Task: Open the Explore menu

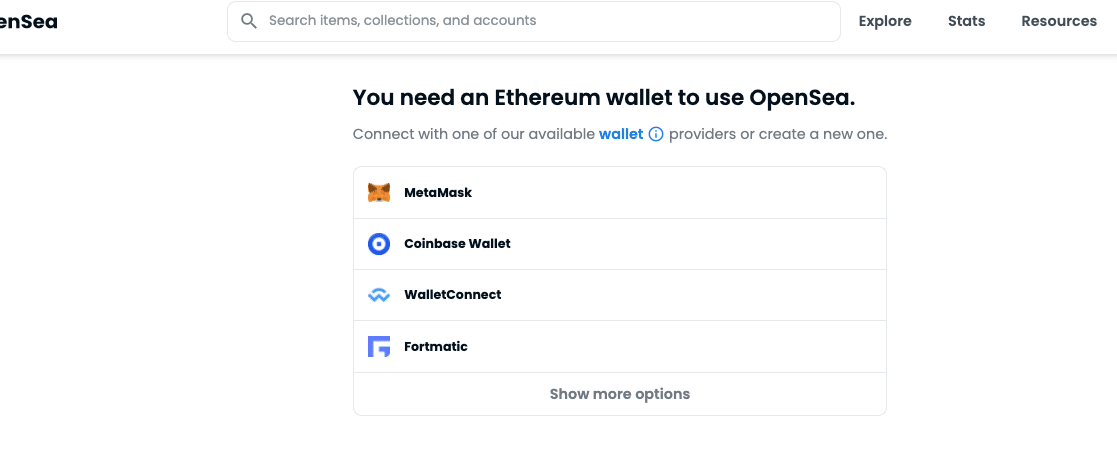Action: 885,21
